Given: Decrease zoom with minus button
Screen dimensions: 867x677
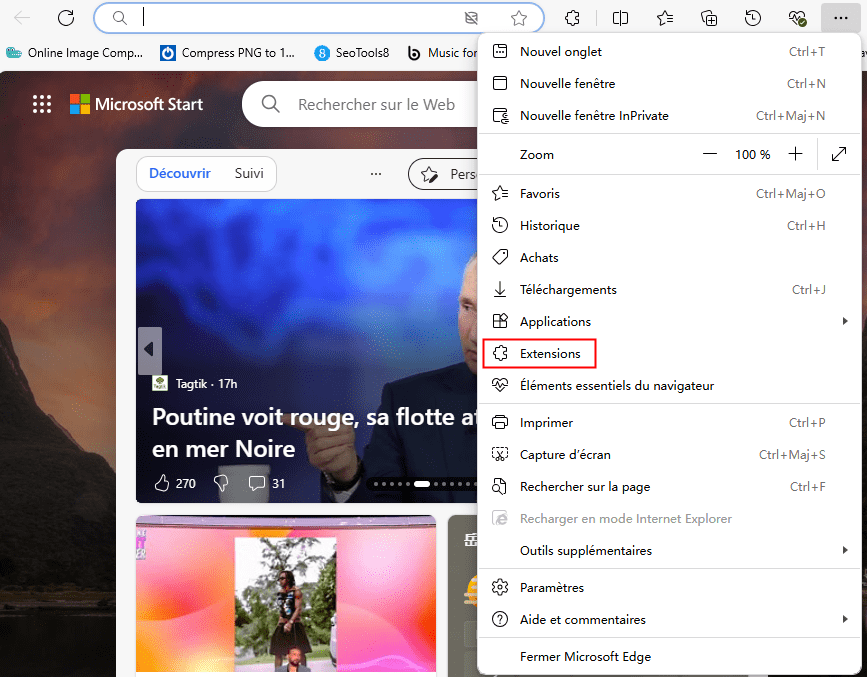Looking at the screenshot, I should pyautogui.click(x=709, y=154).
